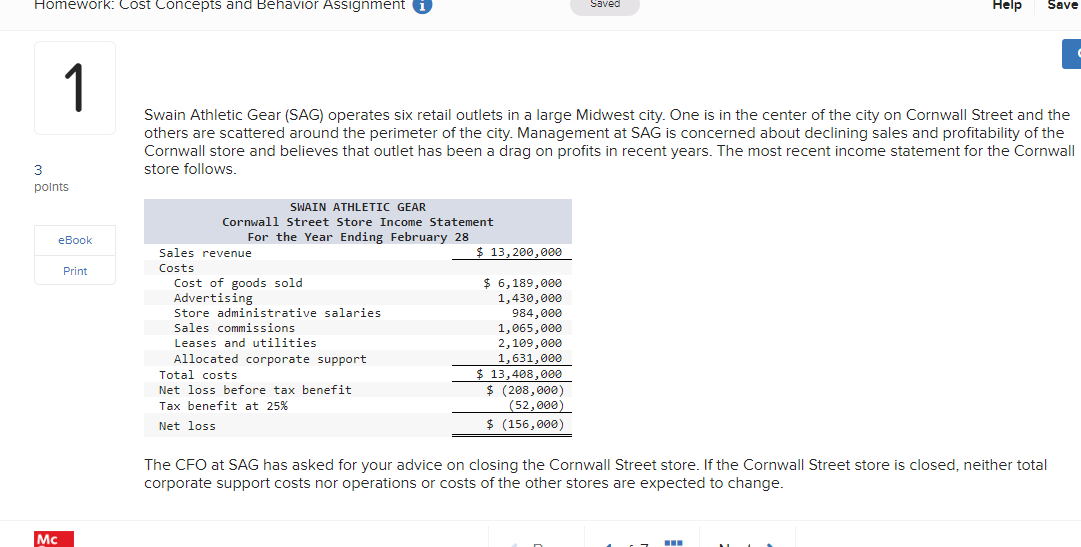
Task: Click the Leases and utilities value 2,109,000
Action: click(x=529, y=343)
